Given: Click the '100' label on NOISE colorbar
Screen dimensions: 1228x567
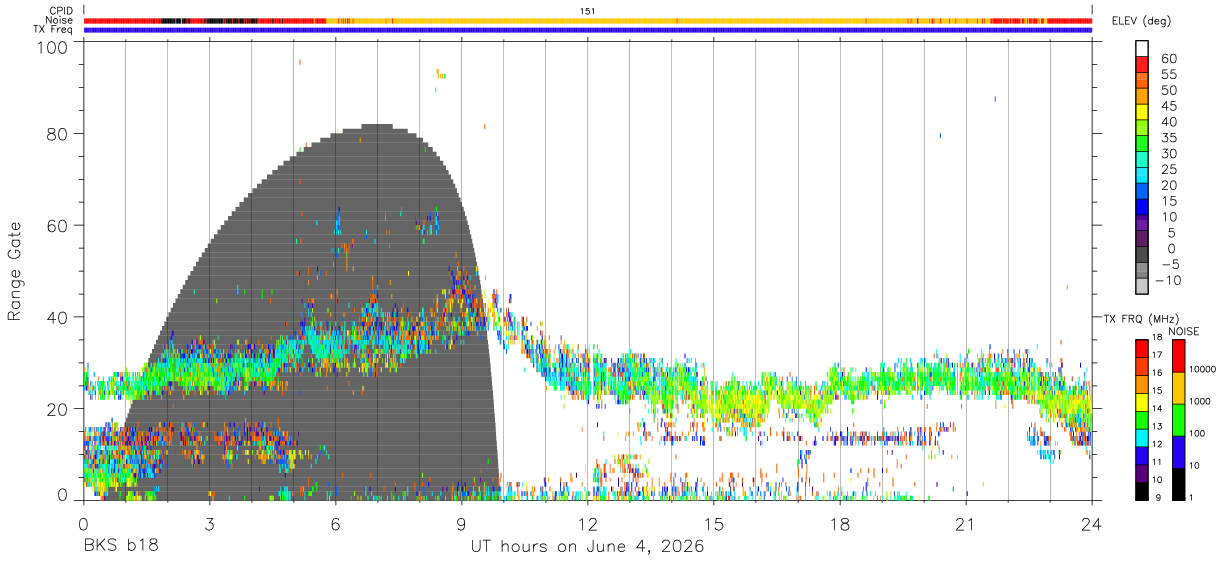Looking at the screenshot, I should 1195,433.
